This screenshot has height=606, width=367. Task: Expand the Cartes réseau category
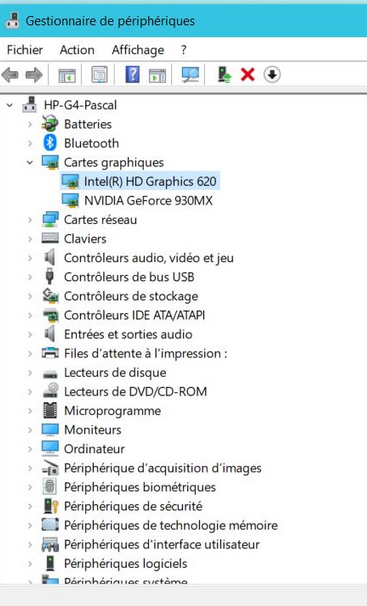(30, 220)
